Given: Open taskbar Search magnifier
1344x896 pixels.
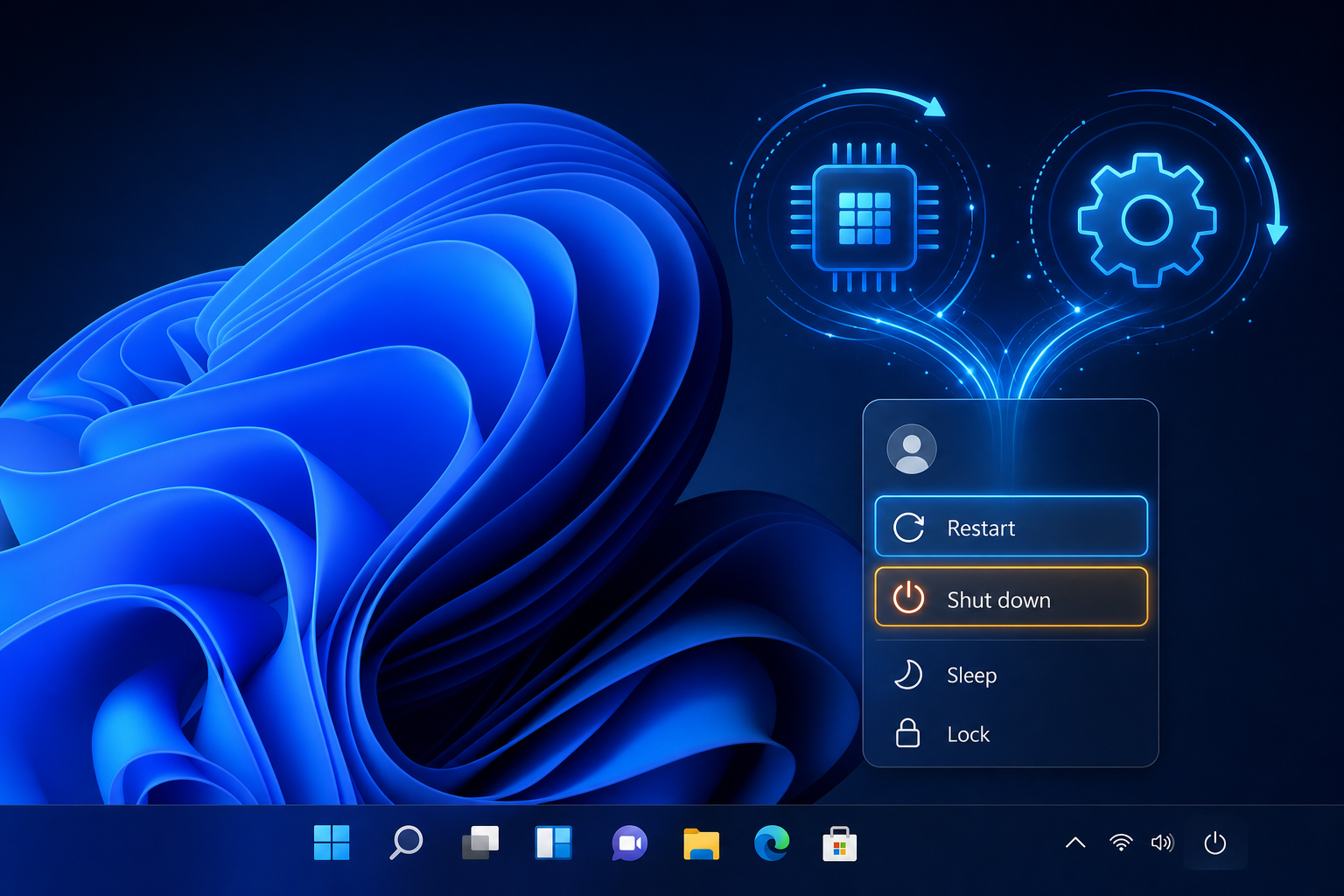Looking at the screenshot, I should (x=405, y=843).
